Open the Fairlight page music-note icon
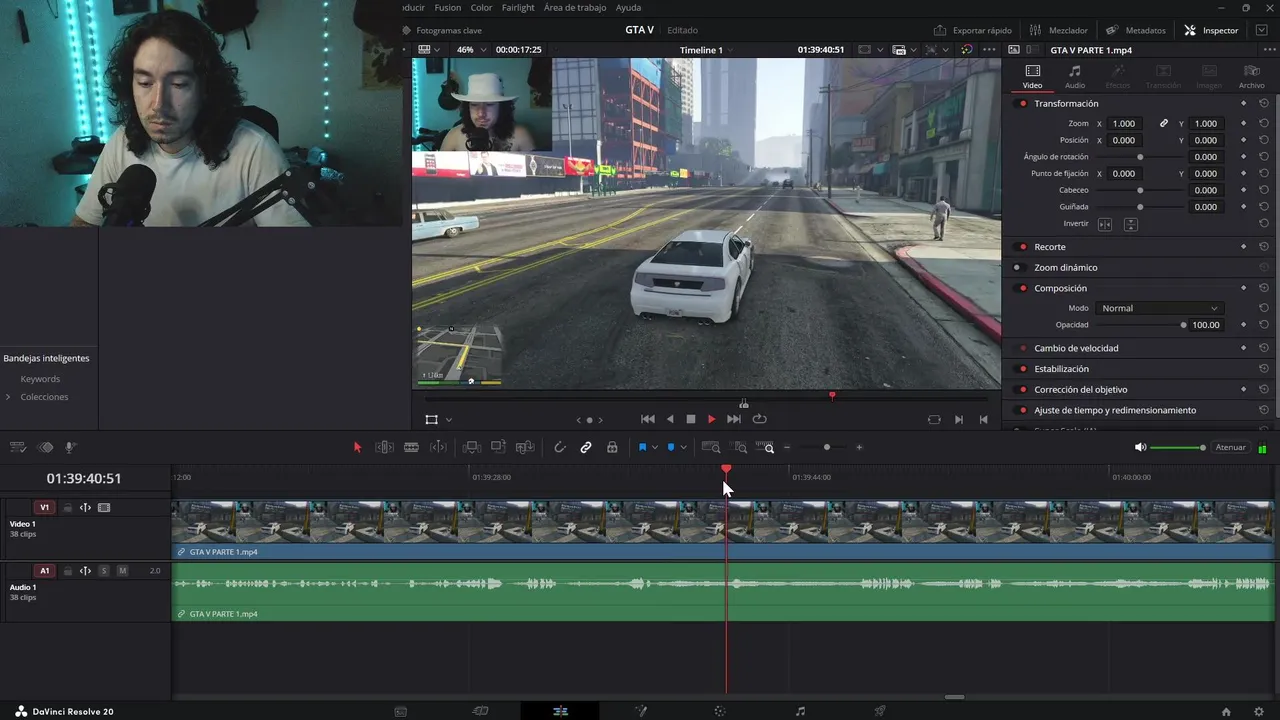 coord(800,711)
